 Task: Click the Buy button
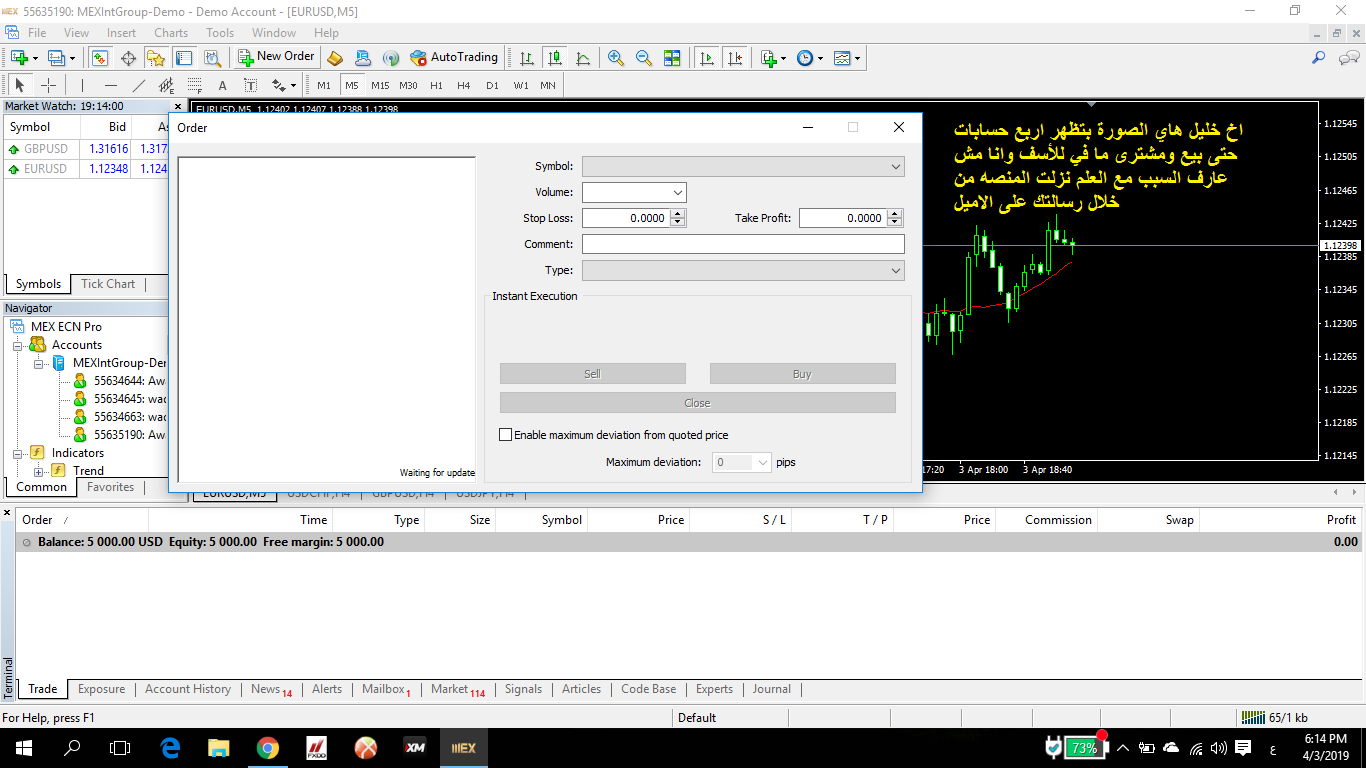click(802, 374)
